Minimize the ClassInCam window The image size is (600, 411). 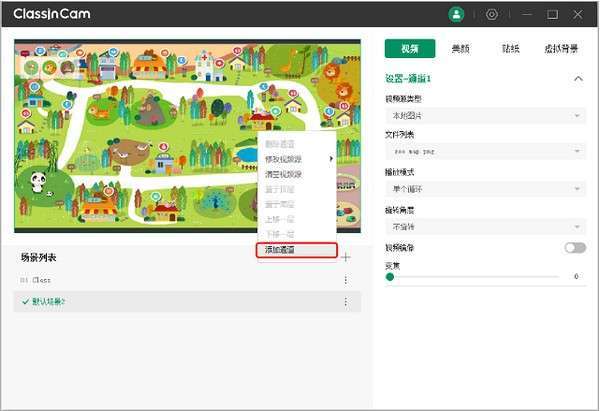(527, 15)
